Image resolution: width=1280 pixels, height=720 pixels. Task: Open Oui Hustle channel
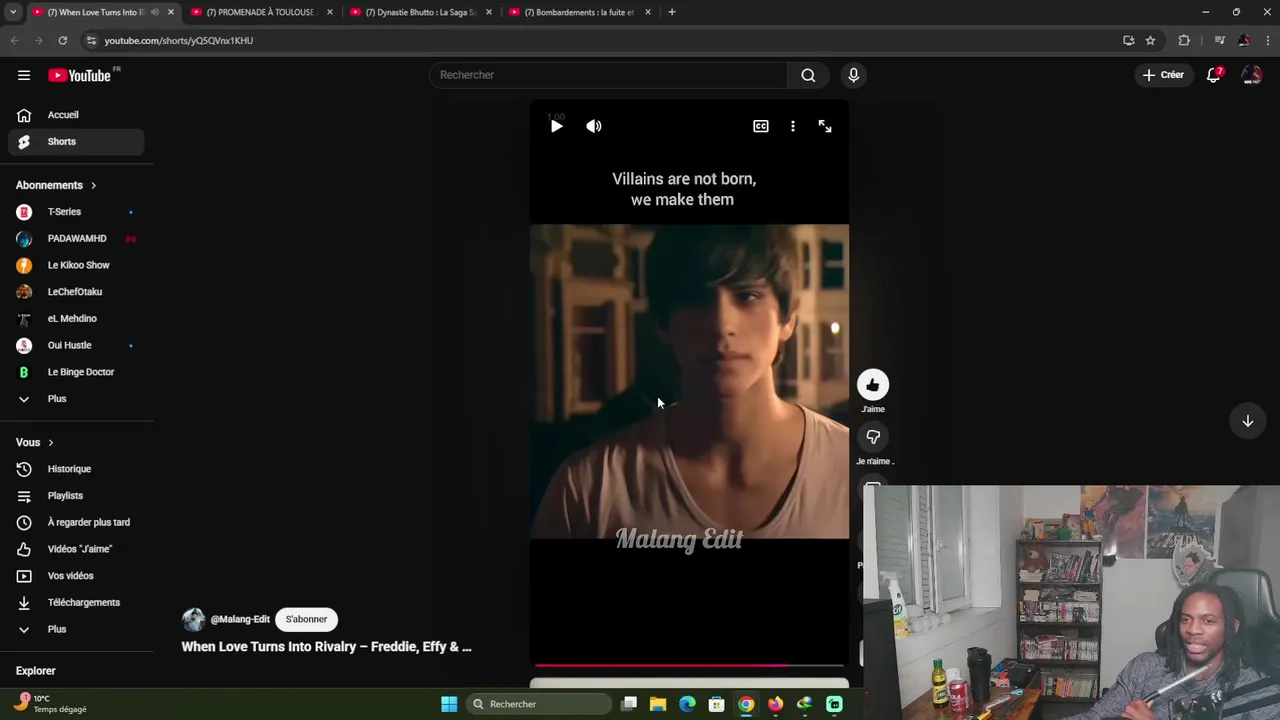(x=76, y=345)
